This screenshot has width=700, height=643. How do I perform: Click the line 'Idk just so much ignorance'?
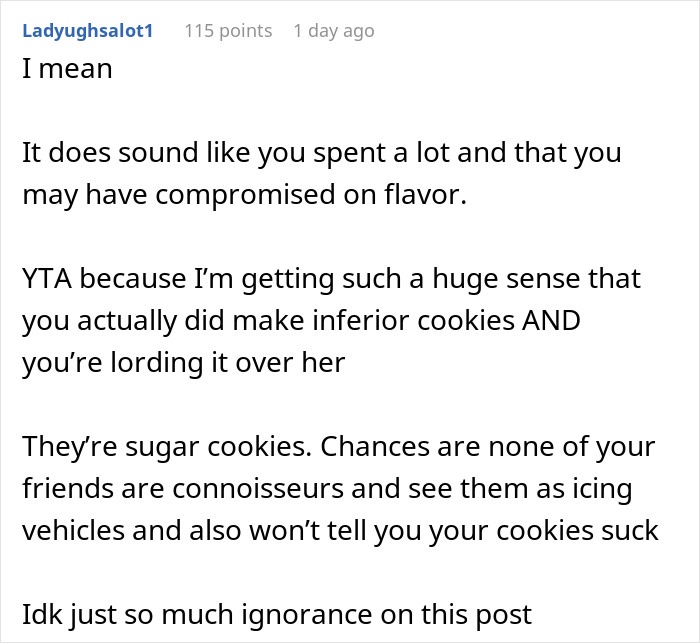pos(277,614)
